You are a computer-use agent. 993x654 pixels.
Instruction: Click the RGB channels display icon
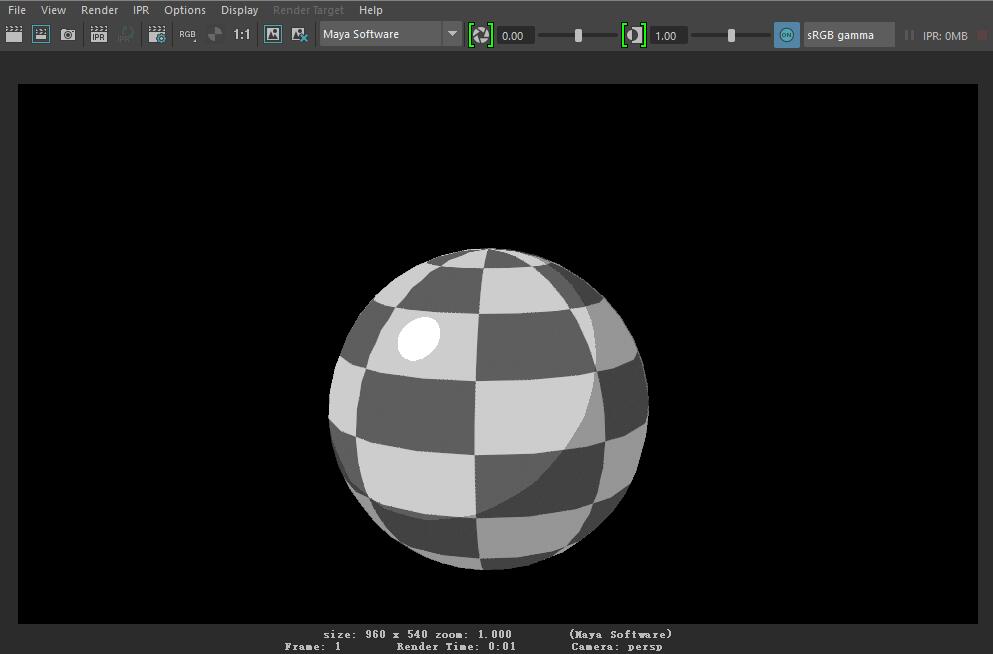(187, 34)
